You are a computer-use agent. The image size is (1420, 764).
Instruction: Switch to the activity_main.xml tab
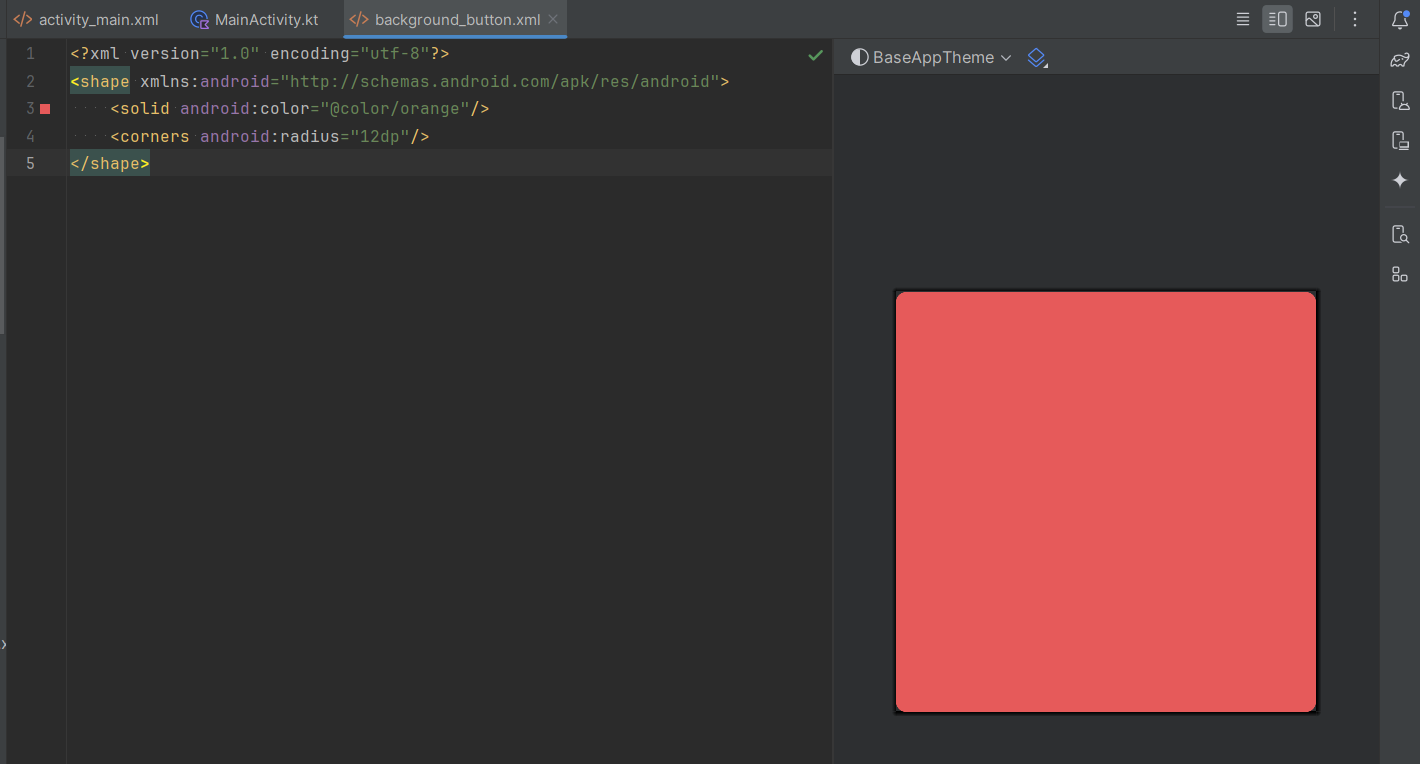click(86, 19)
